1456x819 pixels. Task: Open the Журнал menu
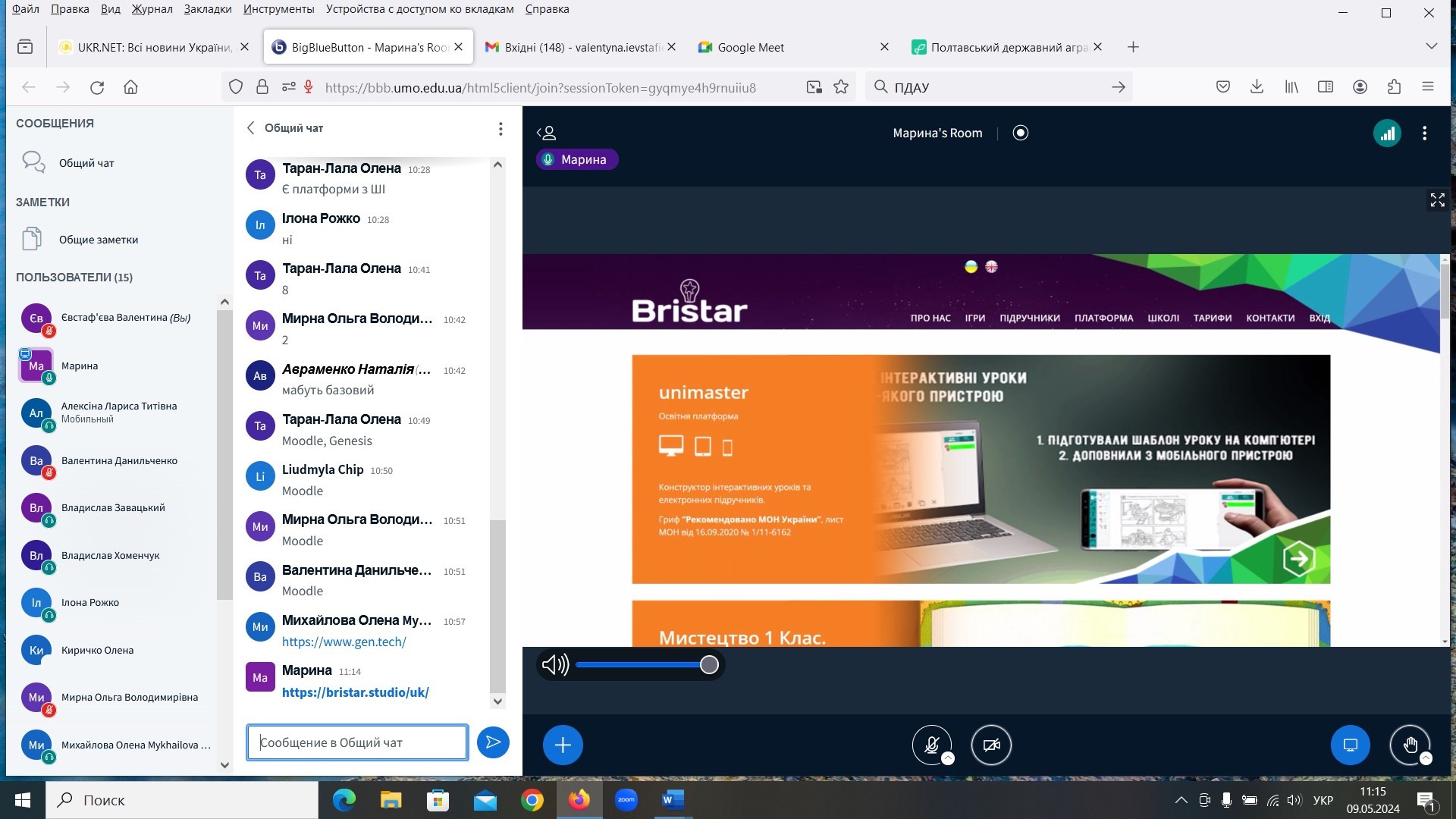pyautogui.click(x=152, y=9)
